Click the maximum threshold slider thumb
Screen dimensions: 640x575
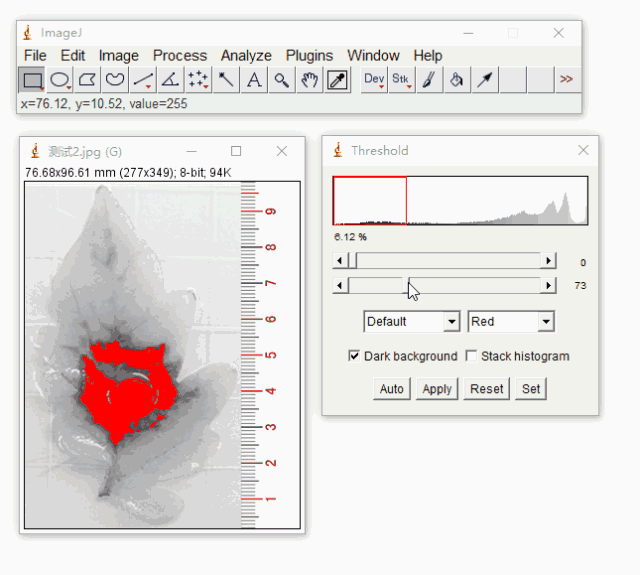tap(406, 285)
